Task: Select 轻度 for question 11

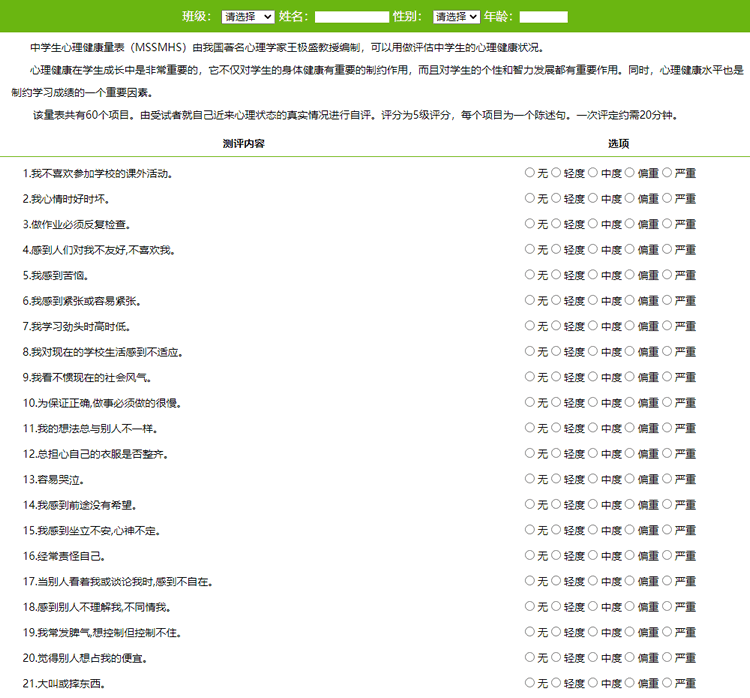Action: (x=556, y=427)
